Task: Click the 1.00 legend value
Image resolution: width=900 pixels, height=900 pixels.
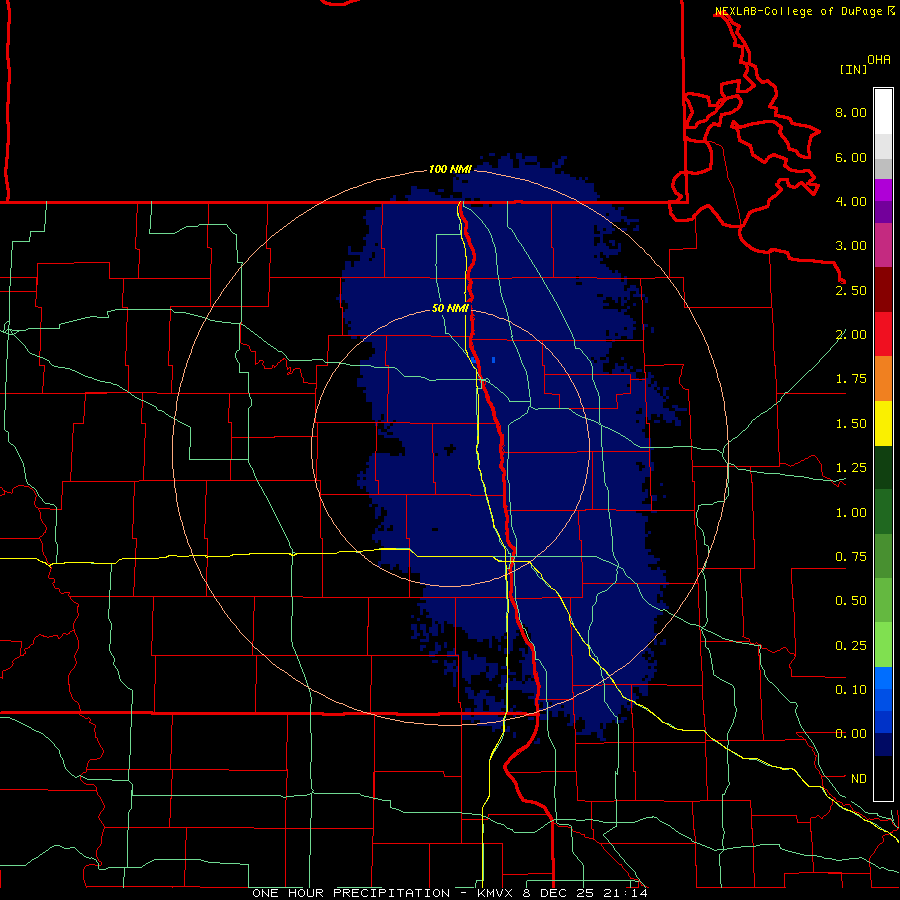Action: pyautogui.click(x=851, y=513)
